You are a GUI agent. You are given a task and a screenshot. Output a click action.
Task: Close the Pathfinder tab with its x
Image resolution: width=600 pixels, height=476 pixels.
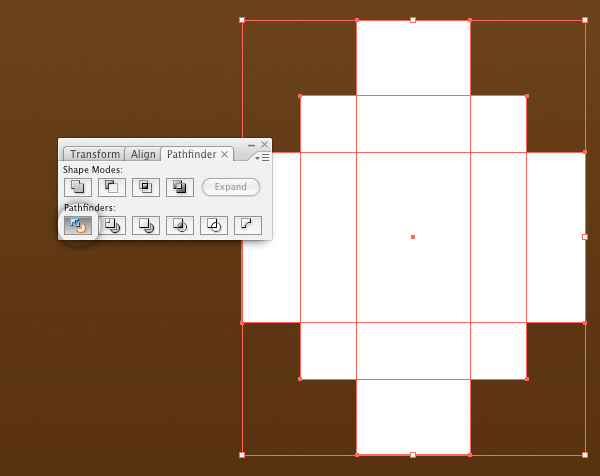pos(225,154)
